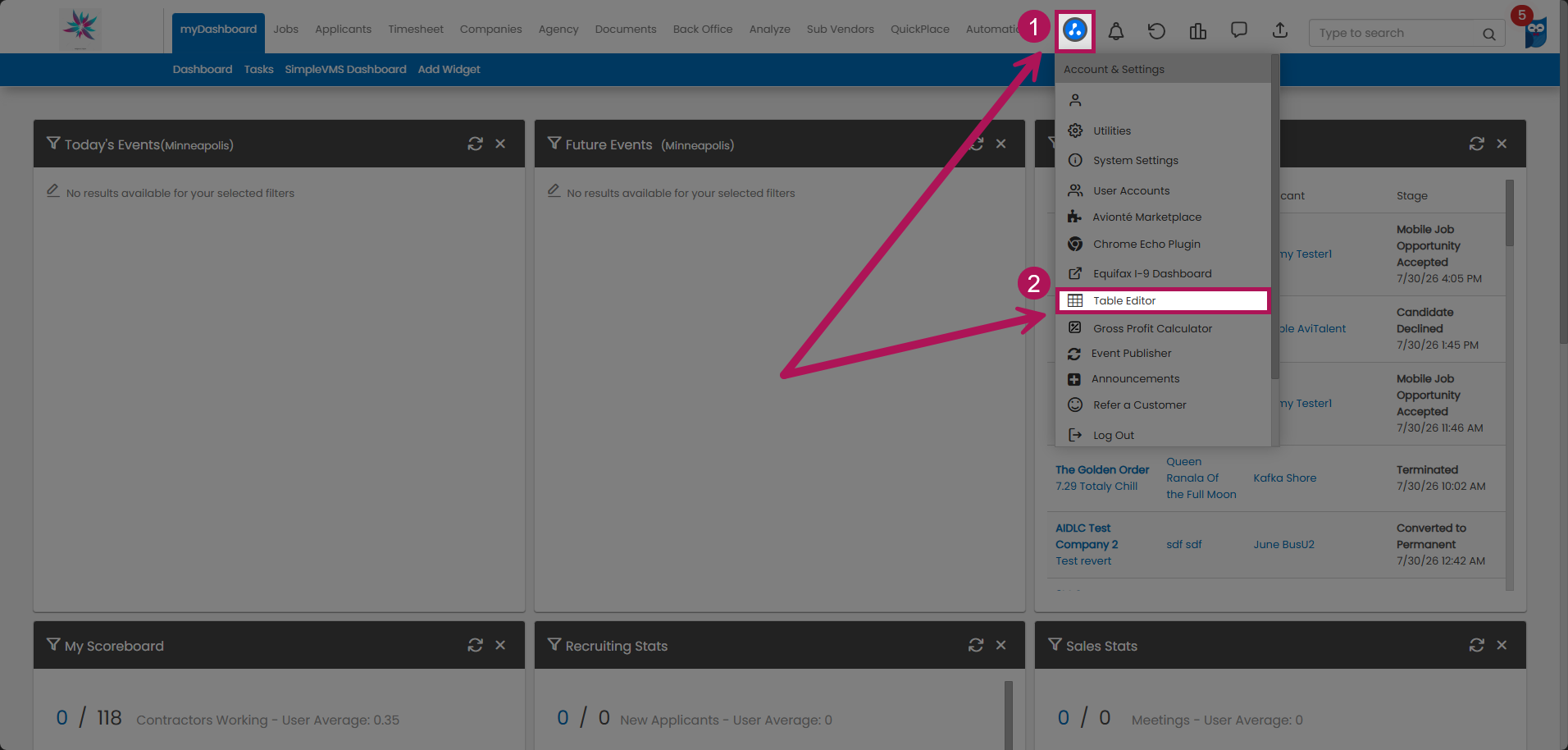Click AIDLC Test Company 2 link
1568x750 pixels.
coord(1087,536)
